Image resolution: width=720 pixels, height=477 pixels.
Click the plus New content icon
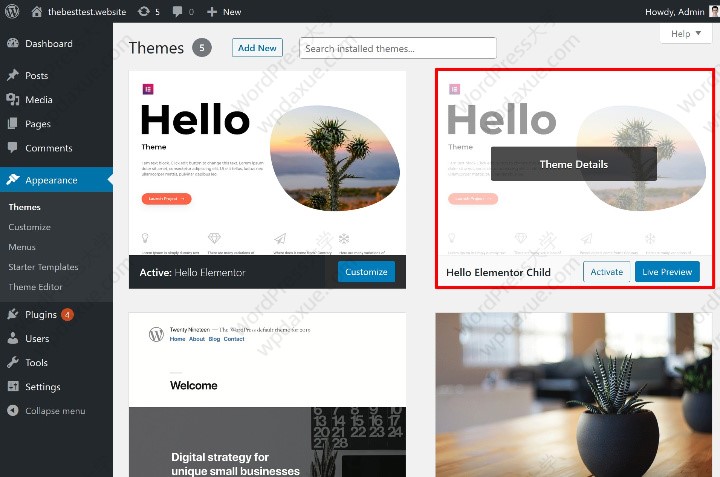(212, 12)
